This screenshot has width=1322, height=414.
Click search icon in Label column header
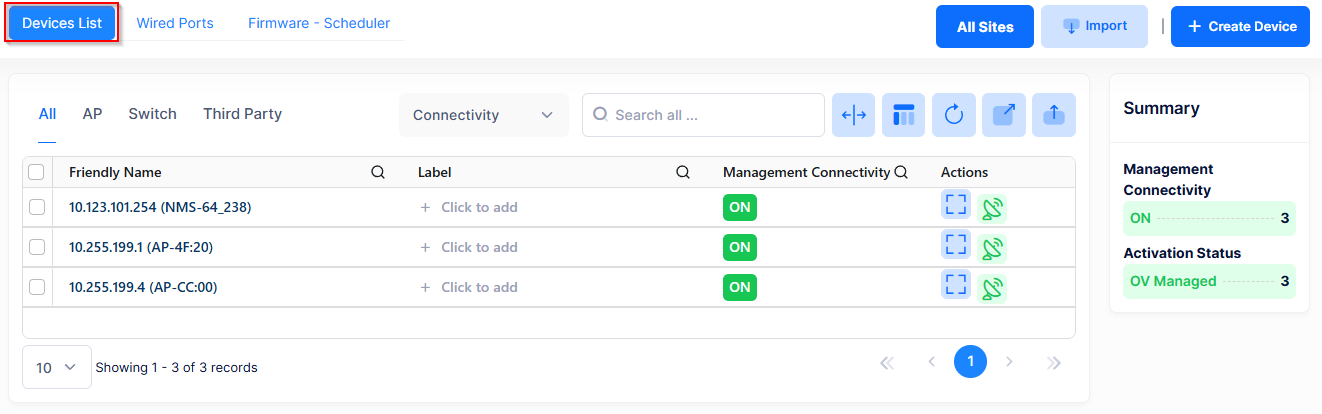click(683, 172)
